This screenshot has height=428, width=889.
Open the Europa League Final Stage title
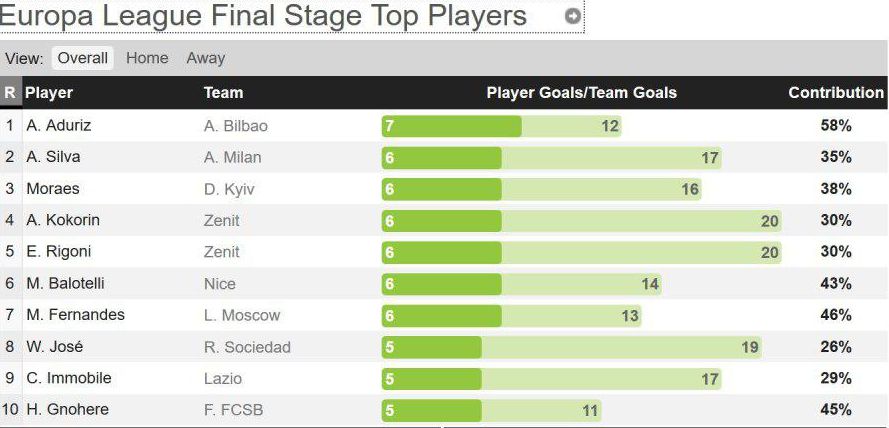click(x=264, y=17)
